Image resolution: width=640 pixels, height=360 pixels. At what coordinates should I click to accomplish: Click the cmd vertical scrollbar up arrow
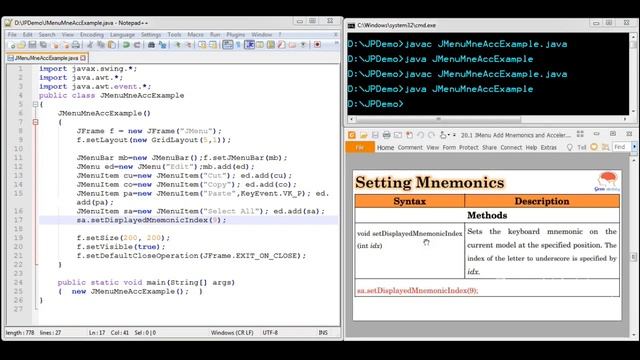click(x=633, y=37)
